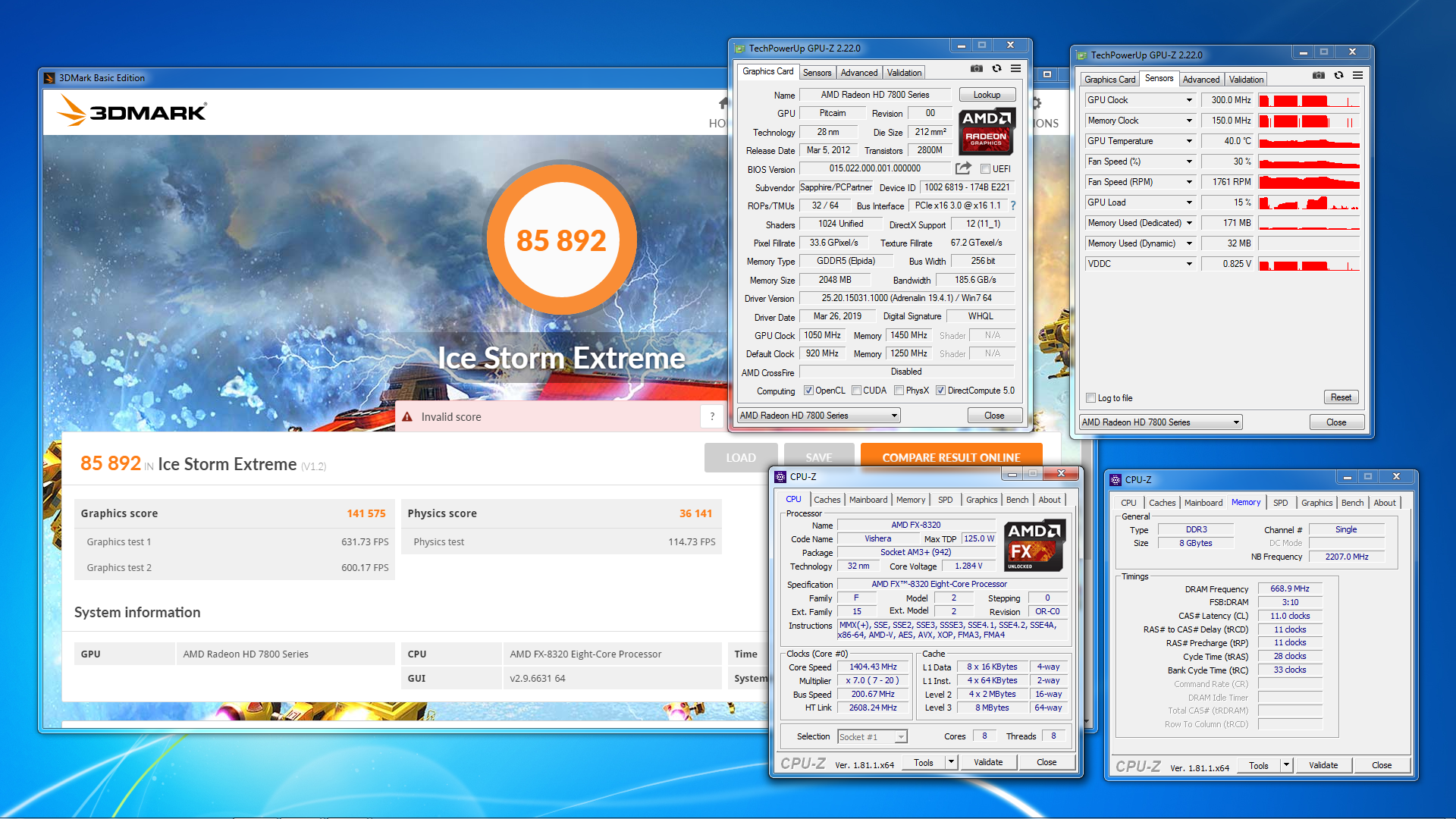
Task: Switch to Advanced tab in left GPU-Z window
Action: pyautogui.click(x=859, y=73)
